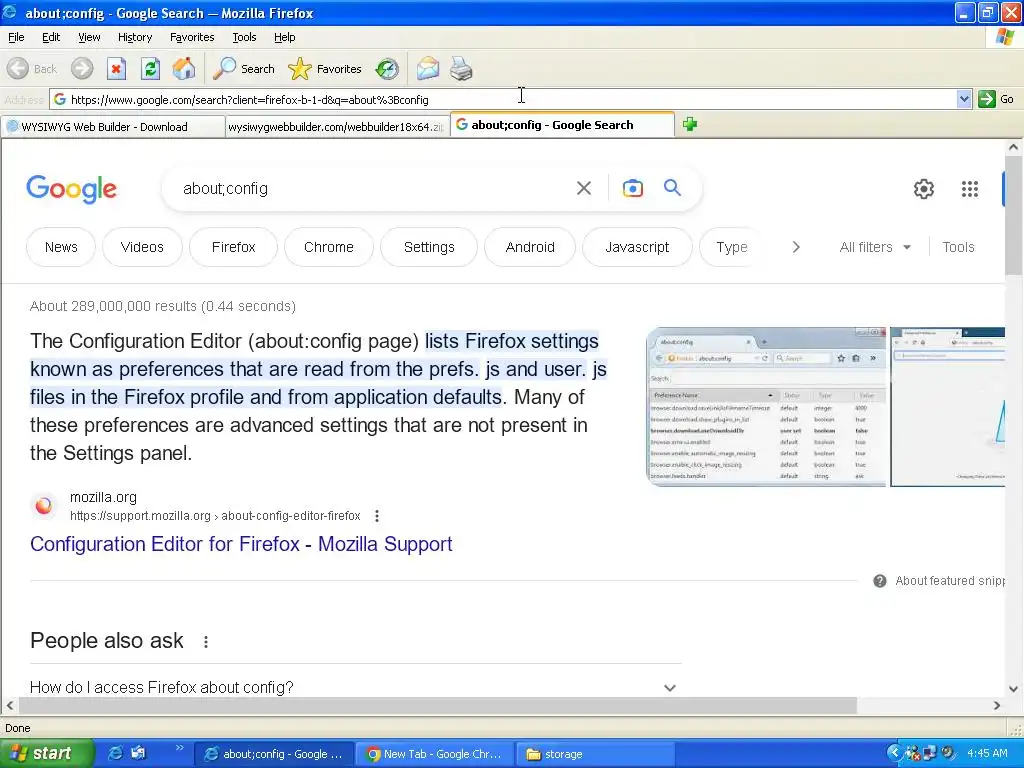Click the Search magnifier toolbar button
Image resolution: width=1024 pixels, height=768 pixels.
tap(244, 69)
